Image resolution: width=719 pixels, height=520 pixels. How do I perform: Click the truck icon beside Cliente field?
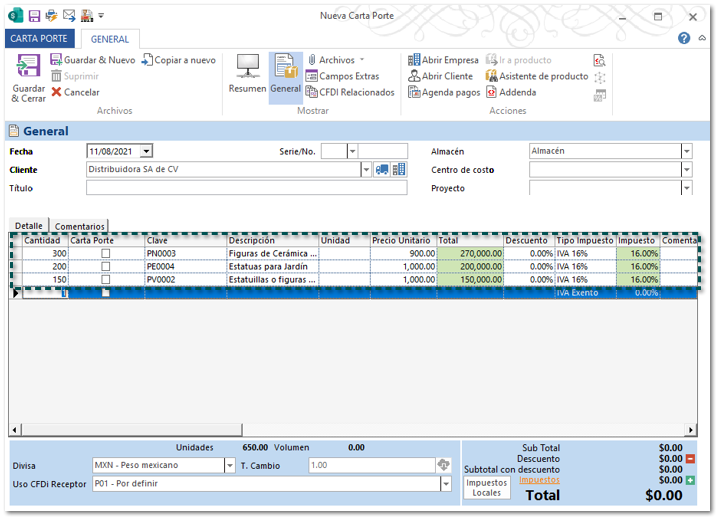click(x=382, y=170)
